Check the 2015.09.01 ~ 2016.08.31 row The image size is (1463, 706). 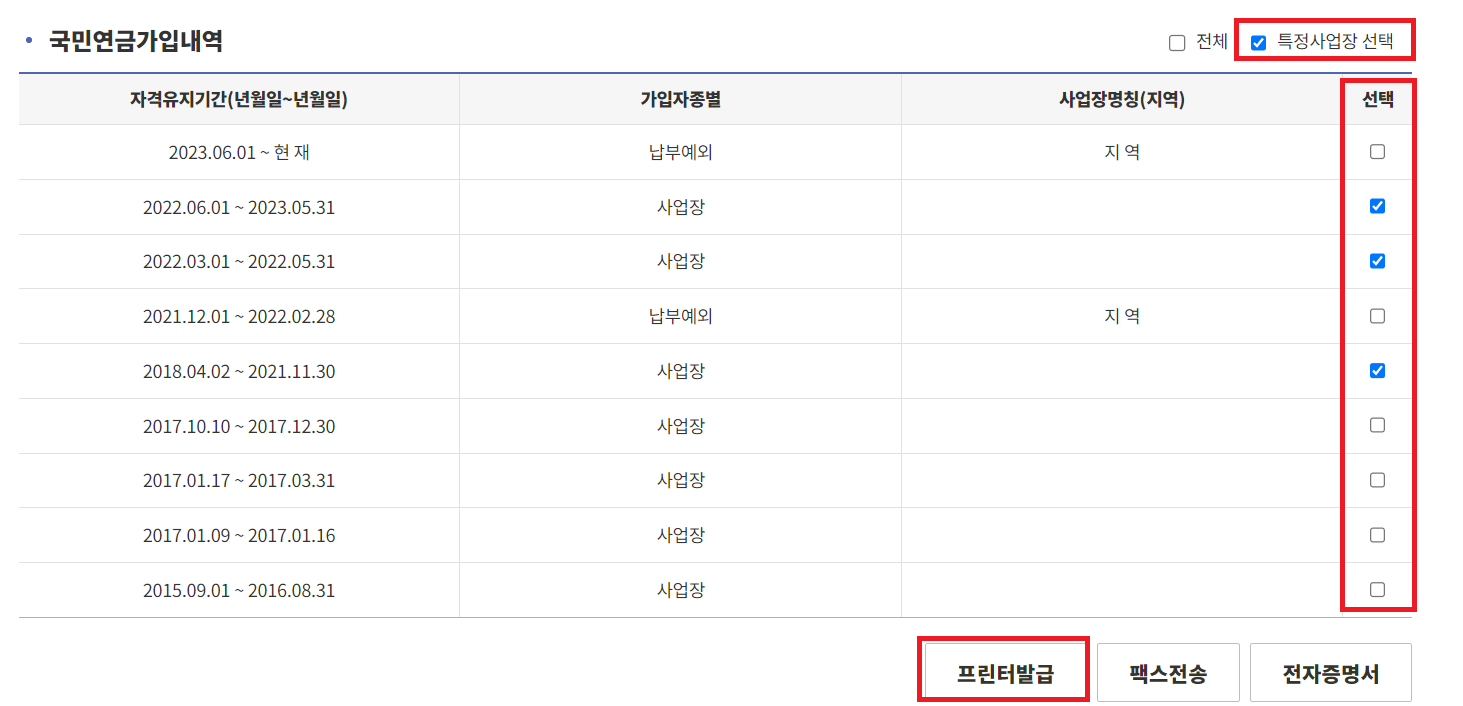click(1377, 589)
